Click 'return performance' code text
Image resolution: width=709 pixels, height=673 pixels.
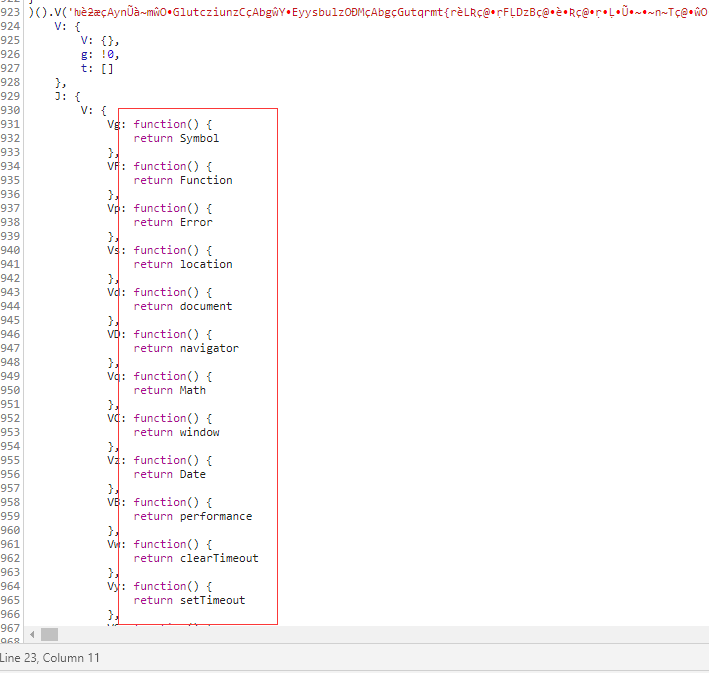(193, 517)
